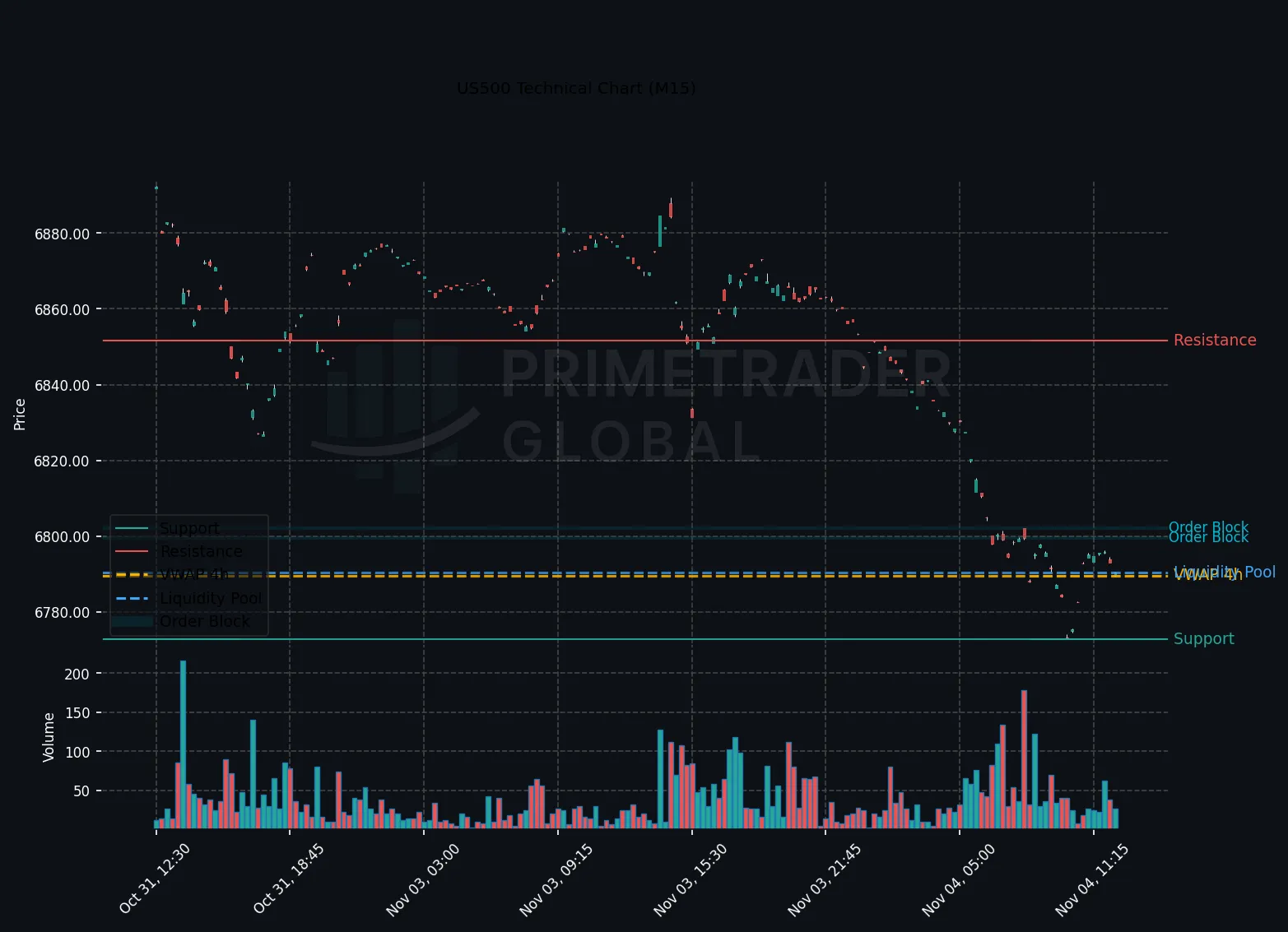This screenshot has height=932, width=1288.
Task: Click the 6840.00 price axis label
Action: point(62,385)
